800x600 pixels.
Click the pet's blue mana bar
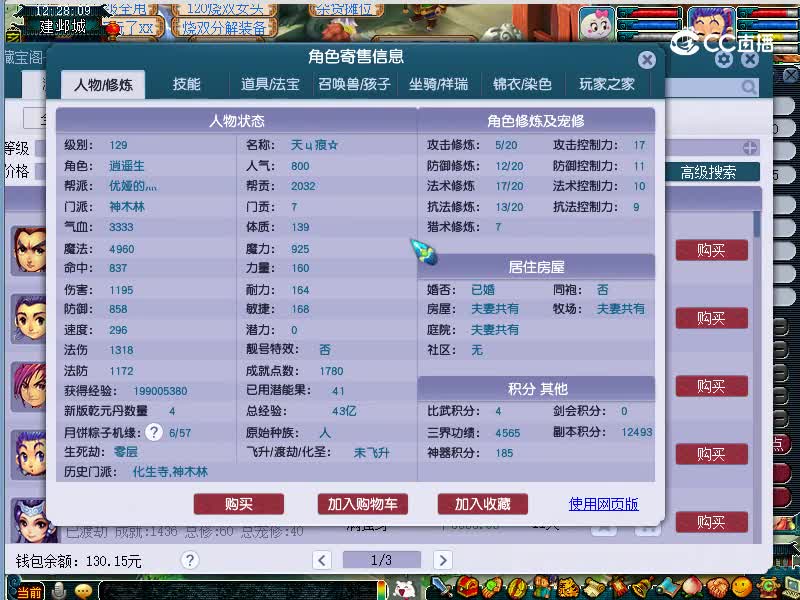(x=649, y=24)
